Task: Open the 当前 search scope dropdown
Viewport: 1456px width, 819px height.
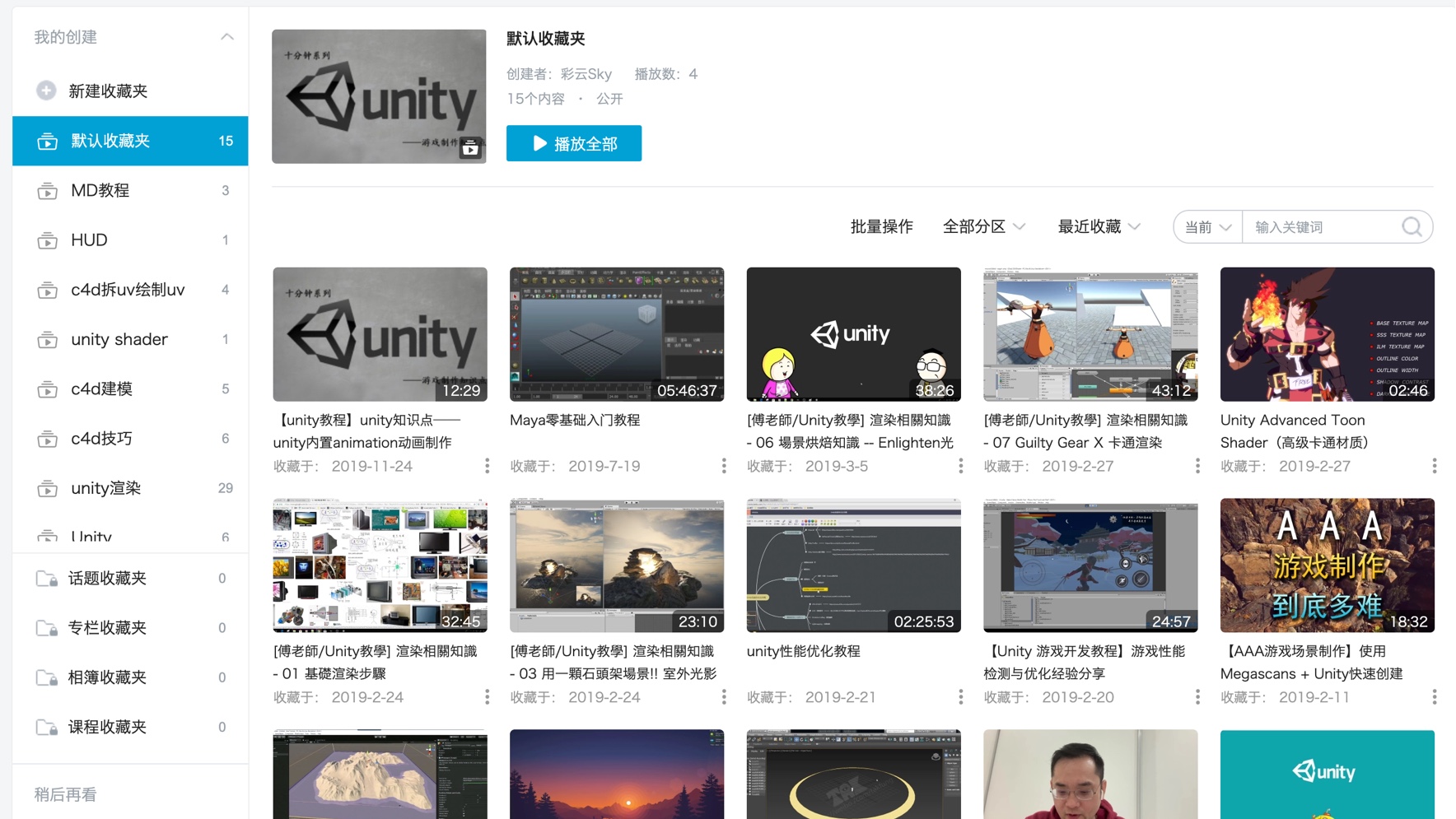Action: [x=1208, y=227]
